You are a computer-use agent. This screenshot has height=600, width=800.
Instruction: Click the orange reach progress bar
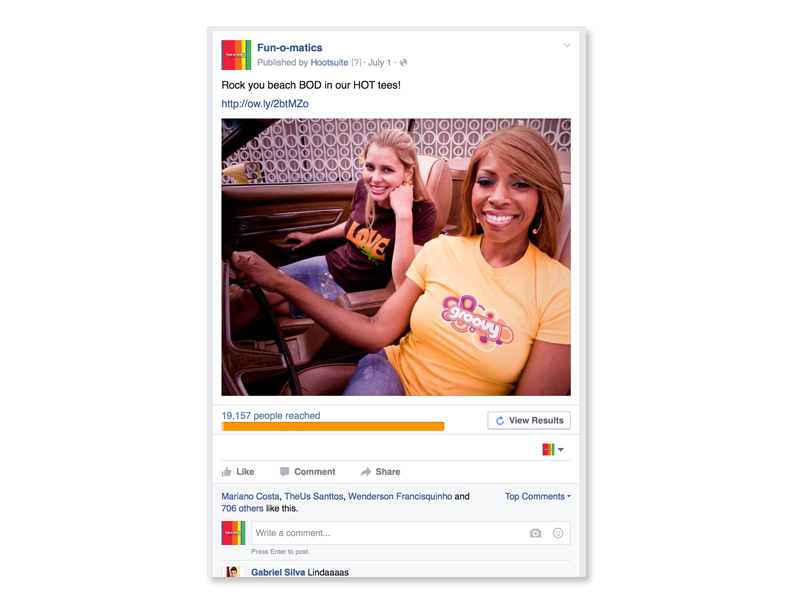click(333, 427)
